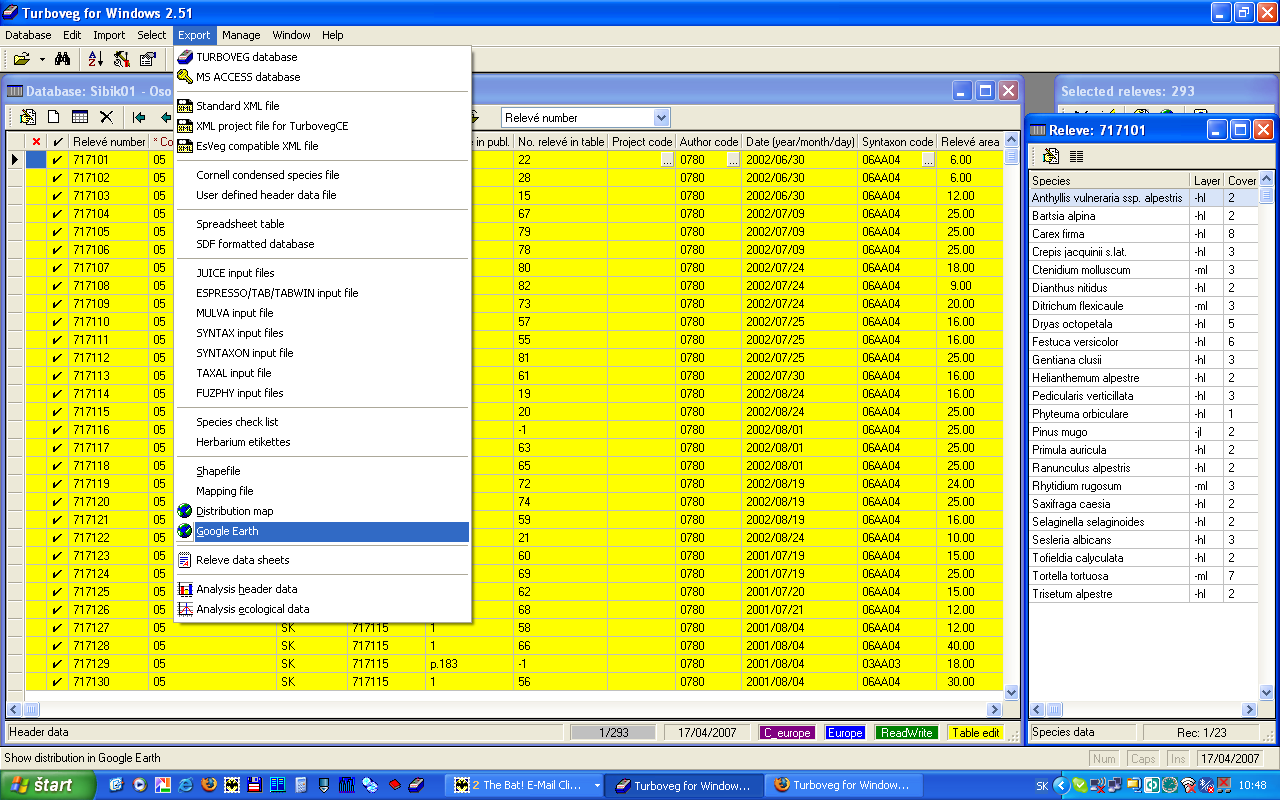This screenshot has width=1280, height=800.
Task: Click the green ReadWrite status label
Action: [x=907, y=733]
